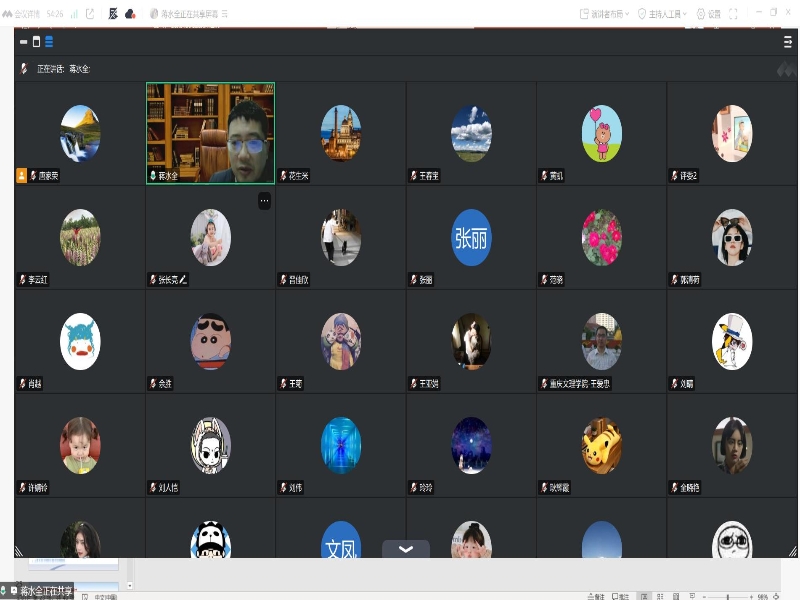Open the menu beside 蒋永全正在共享屏幕
The width and height of the screenshot is (800, 600).
224,14
